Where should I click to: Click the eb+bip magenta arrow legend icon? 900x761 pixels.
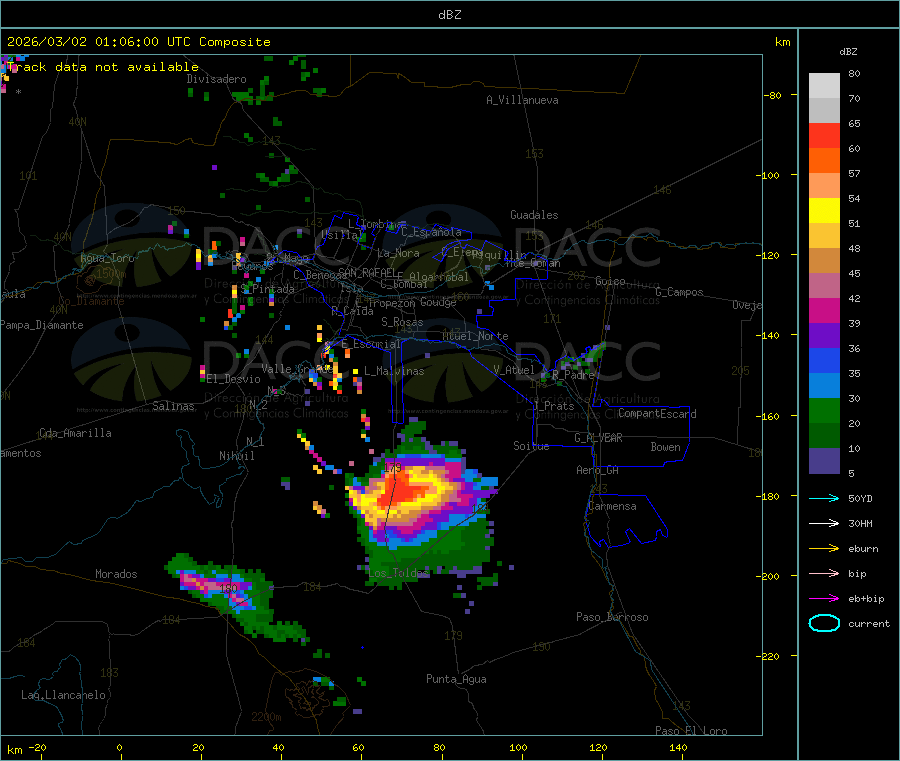(x=824, y=599)
